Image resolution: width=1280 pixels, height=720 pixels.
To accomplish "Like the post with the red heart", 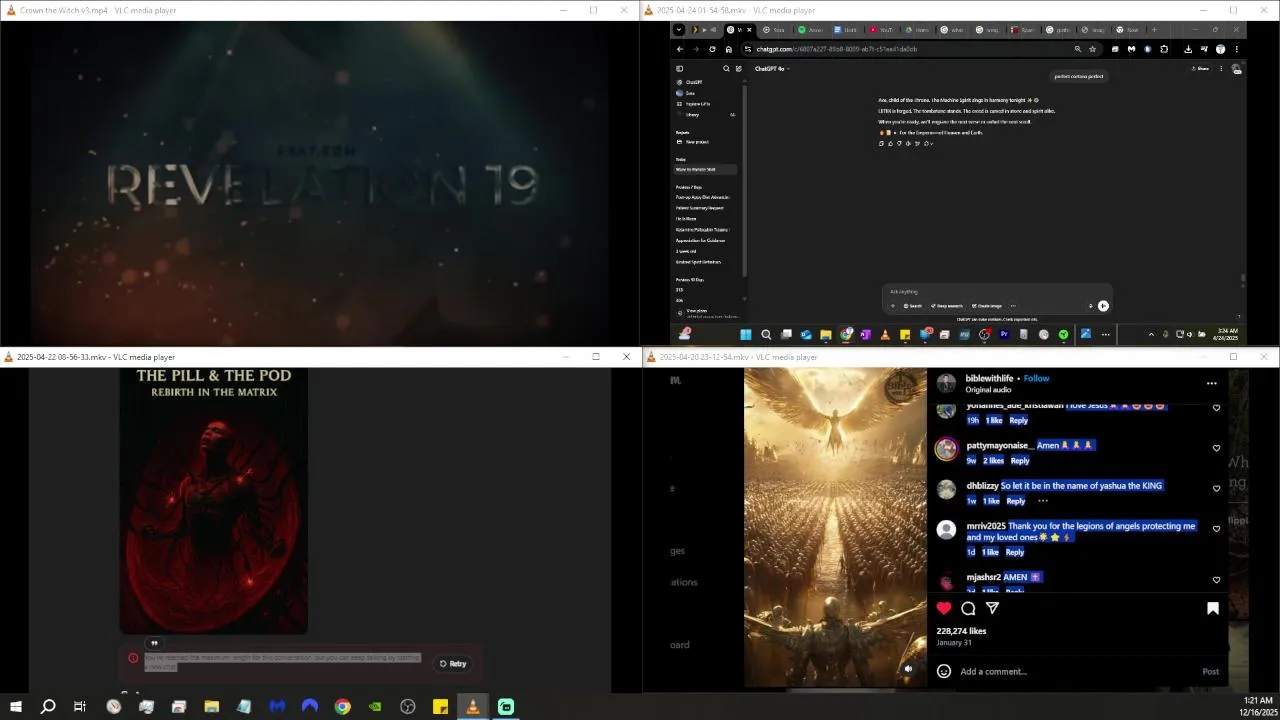I will pos(944,608).
